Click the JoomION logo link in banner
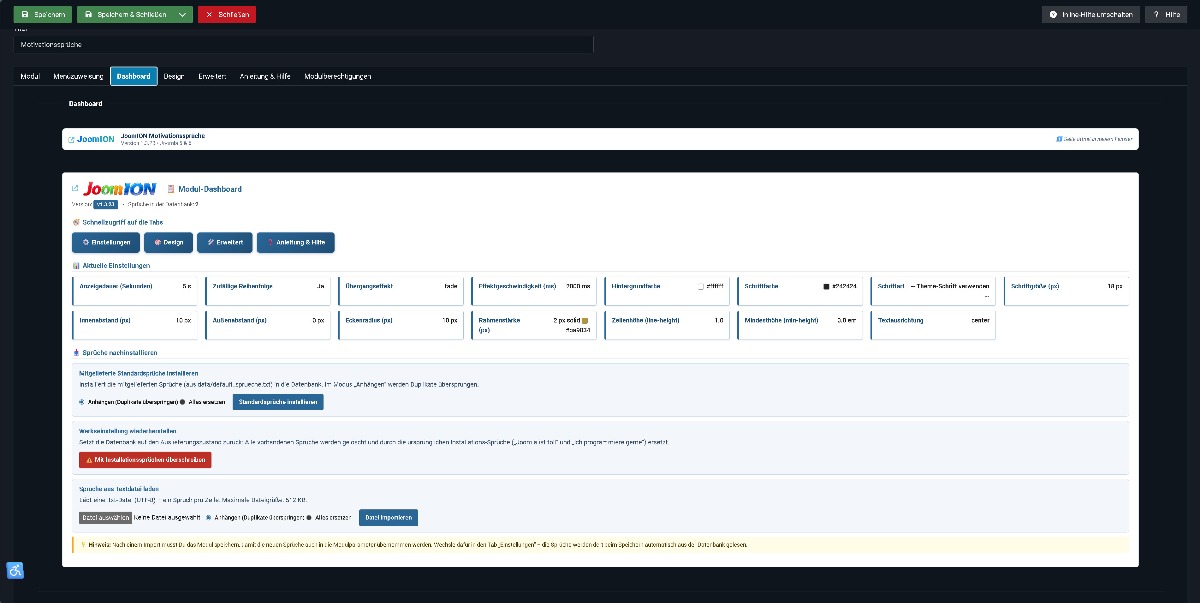Image resolution: width=1200 pixels, height=603 pixels. [x=91, y=139]
